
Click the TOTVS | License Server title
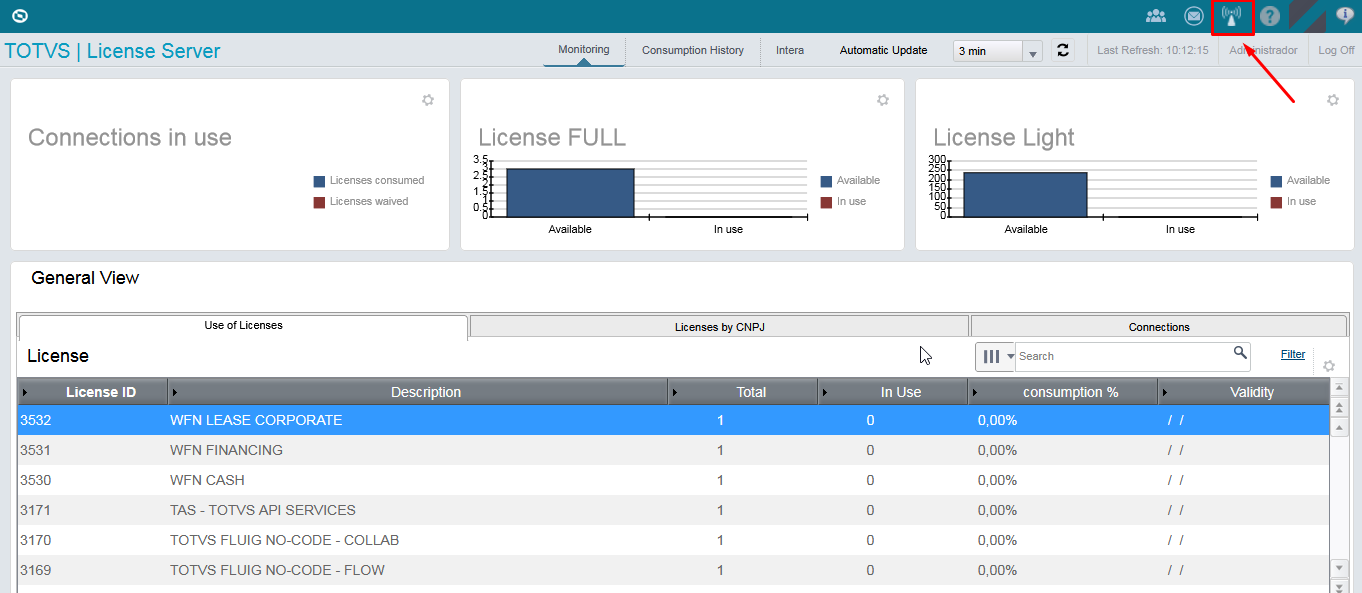[x=113, y=51]
